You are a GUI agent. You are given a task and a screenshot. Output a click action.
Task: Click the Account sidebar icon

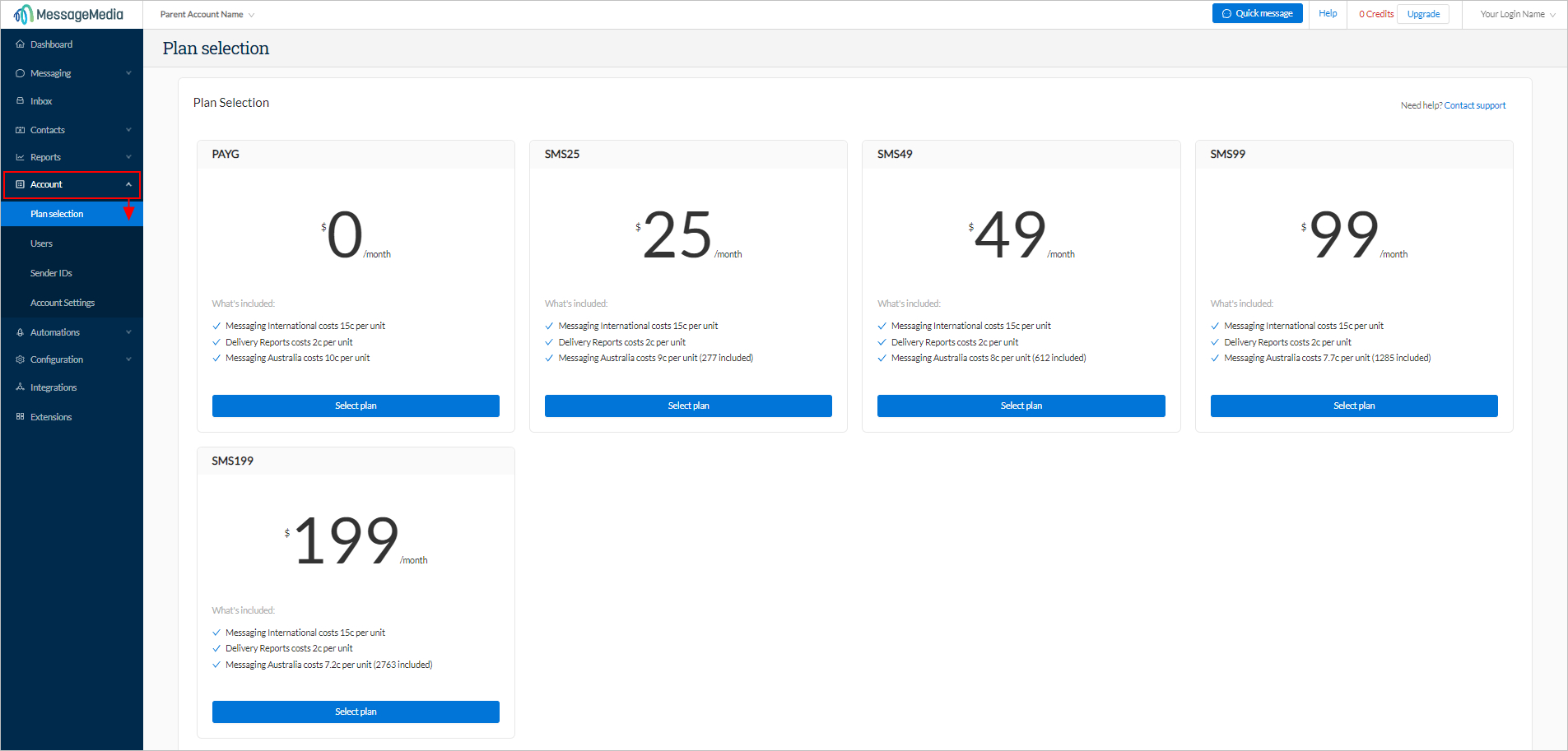(20, 184)
